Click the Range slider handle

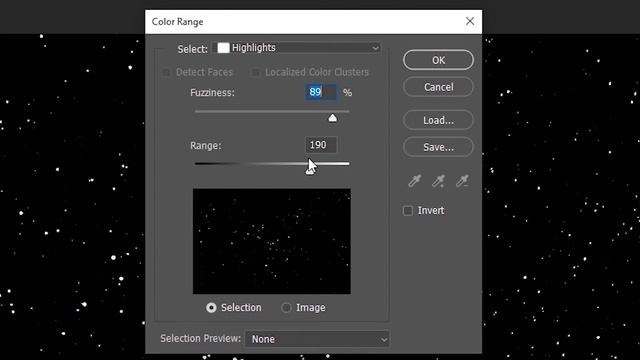tap(310, 171)
